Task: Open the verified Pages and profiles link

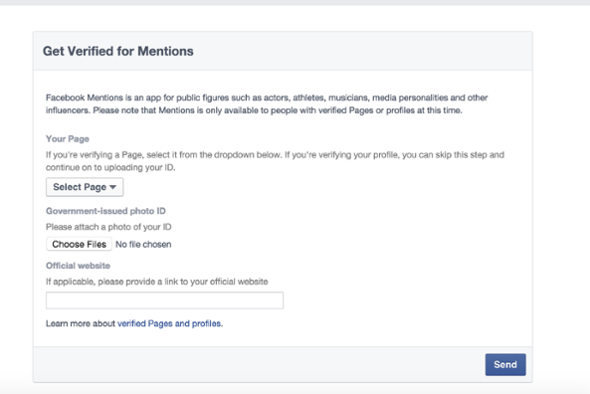Action: (169, 324)
